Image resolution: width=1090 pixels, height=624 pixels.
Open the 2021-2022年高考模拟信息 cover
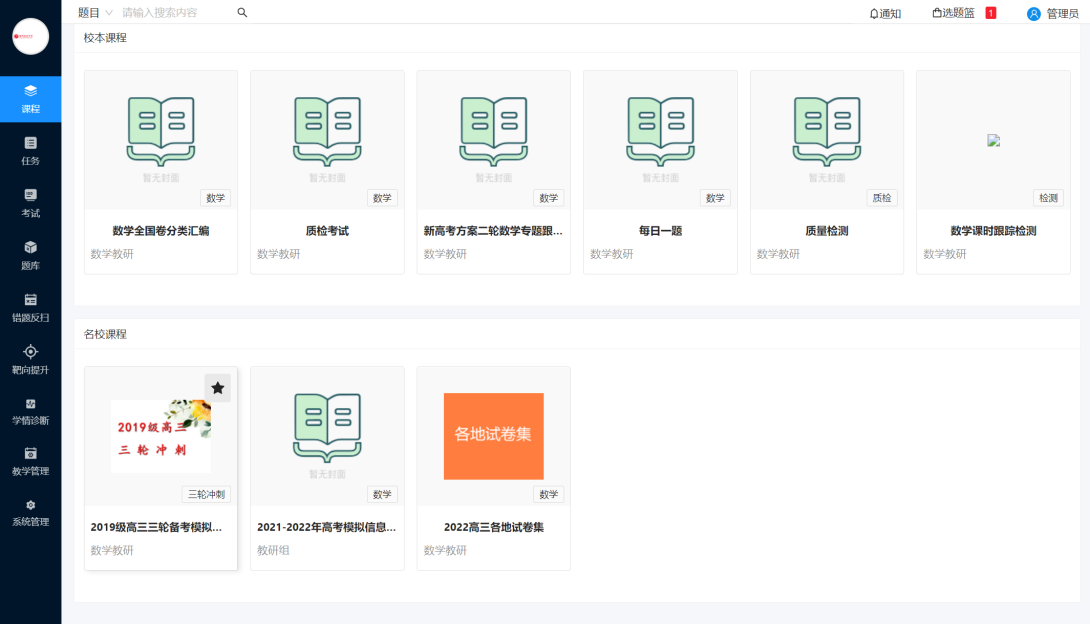[327, 436]
